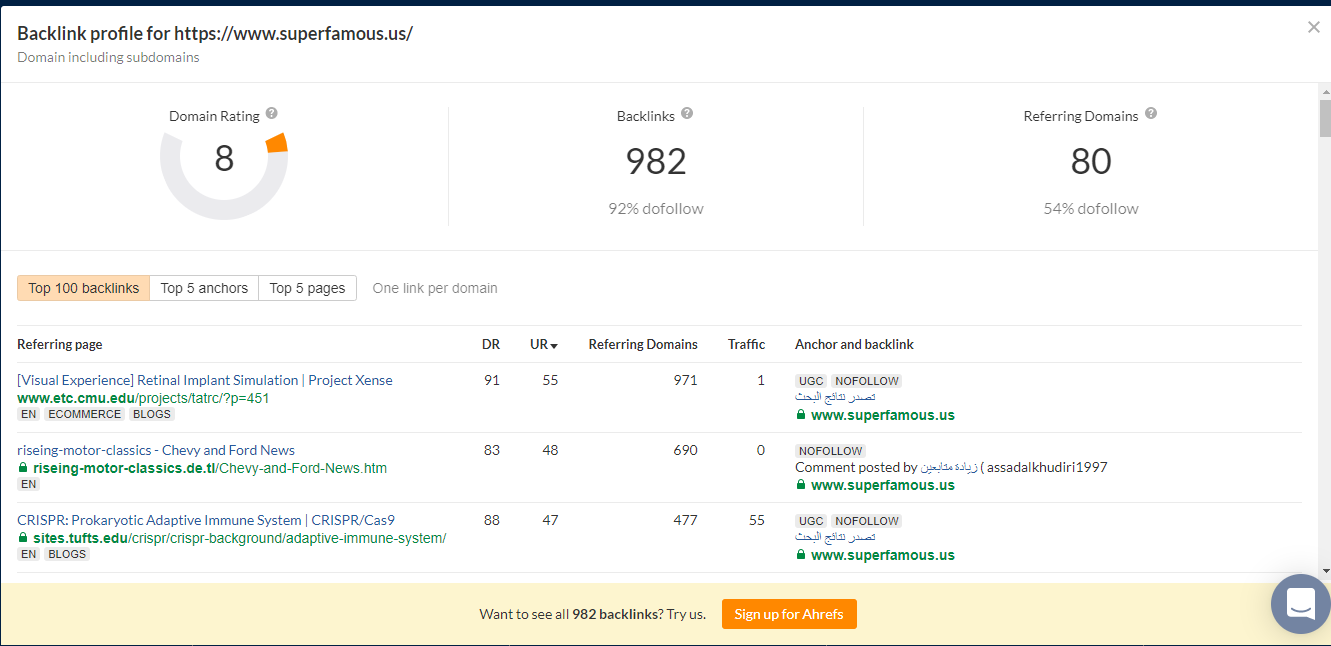Viewport: 1331px width, 646px height.
Task: Click the Traffic column header
Action: tap(746, 344)
